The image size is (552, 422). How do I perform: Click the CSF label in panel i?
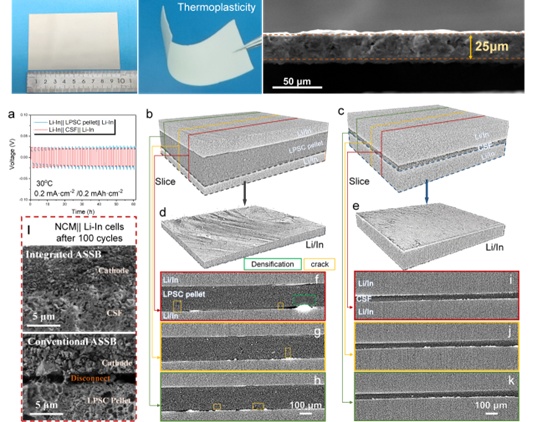(364, 299)
